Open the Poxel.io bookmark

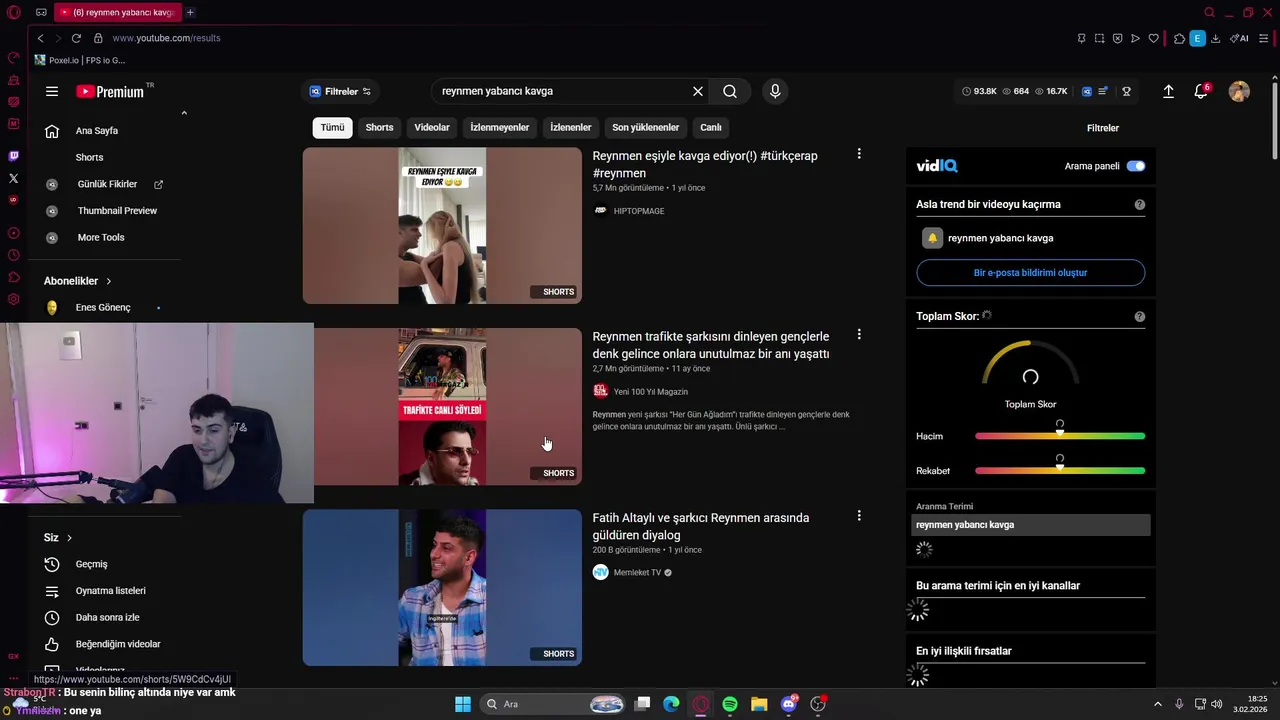(x=80, y=60)
